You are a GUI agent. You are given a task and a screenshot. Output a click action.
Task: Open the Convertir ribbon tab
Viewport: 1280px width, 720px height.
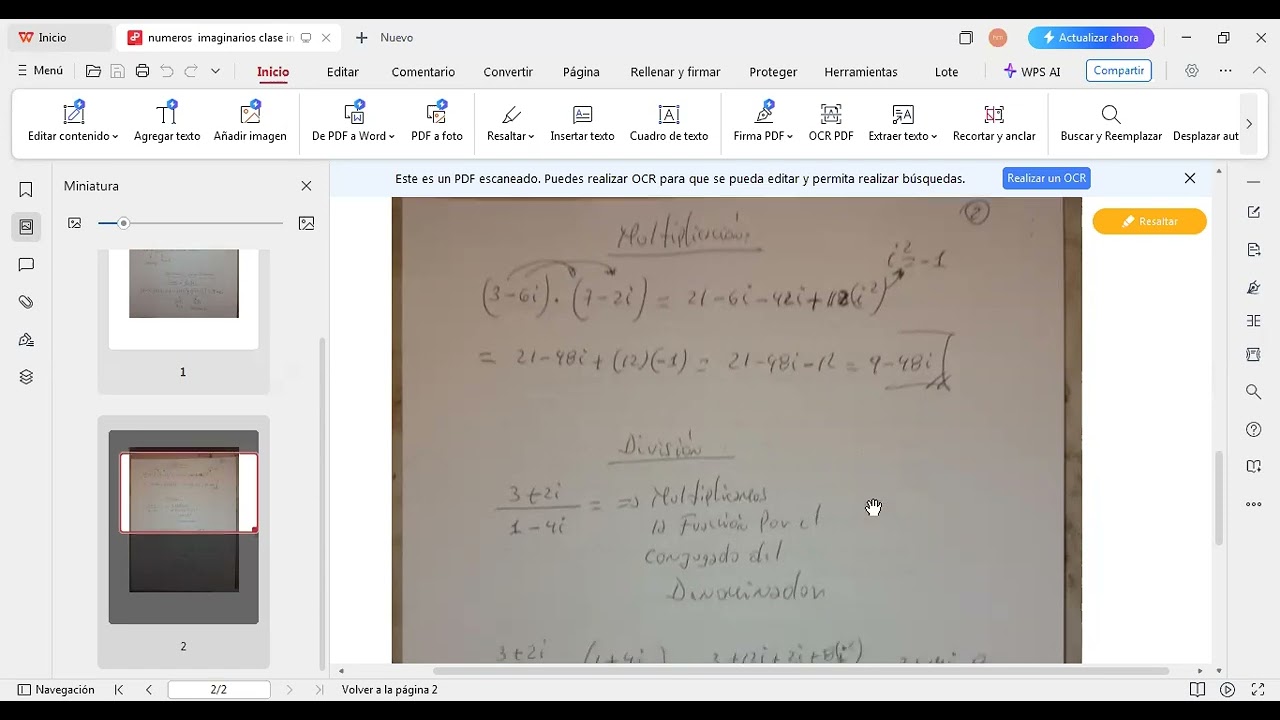point(508,72)
